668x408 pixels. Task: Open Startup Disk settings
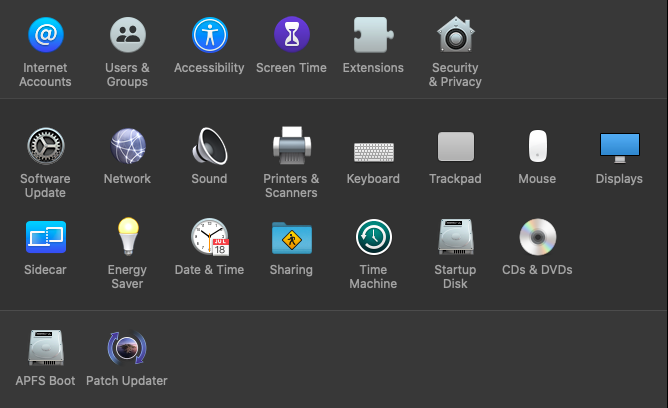(455, 237)
